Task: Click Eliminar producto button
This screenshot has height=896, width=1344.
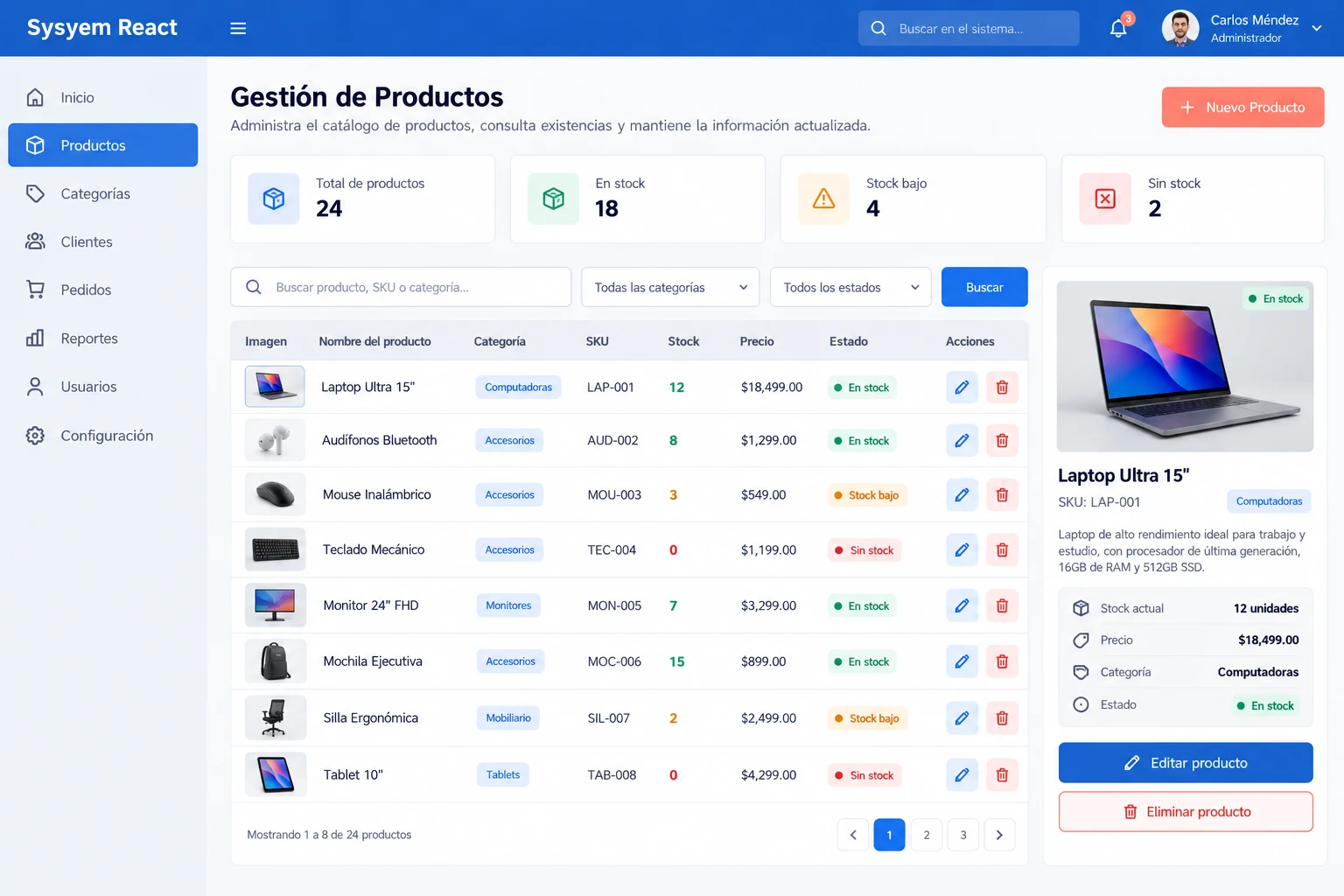Action: click(x=1186, y=812)
